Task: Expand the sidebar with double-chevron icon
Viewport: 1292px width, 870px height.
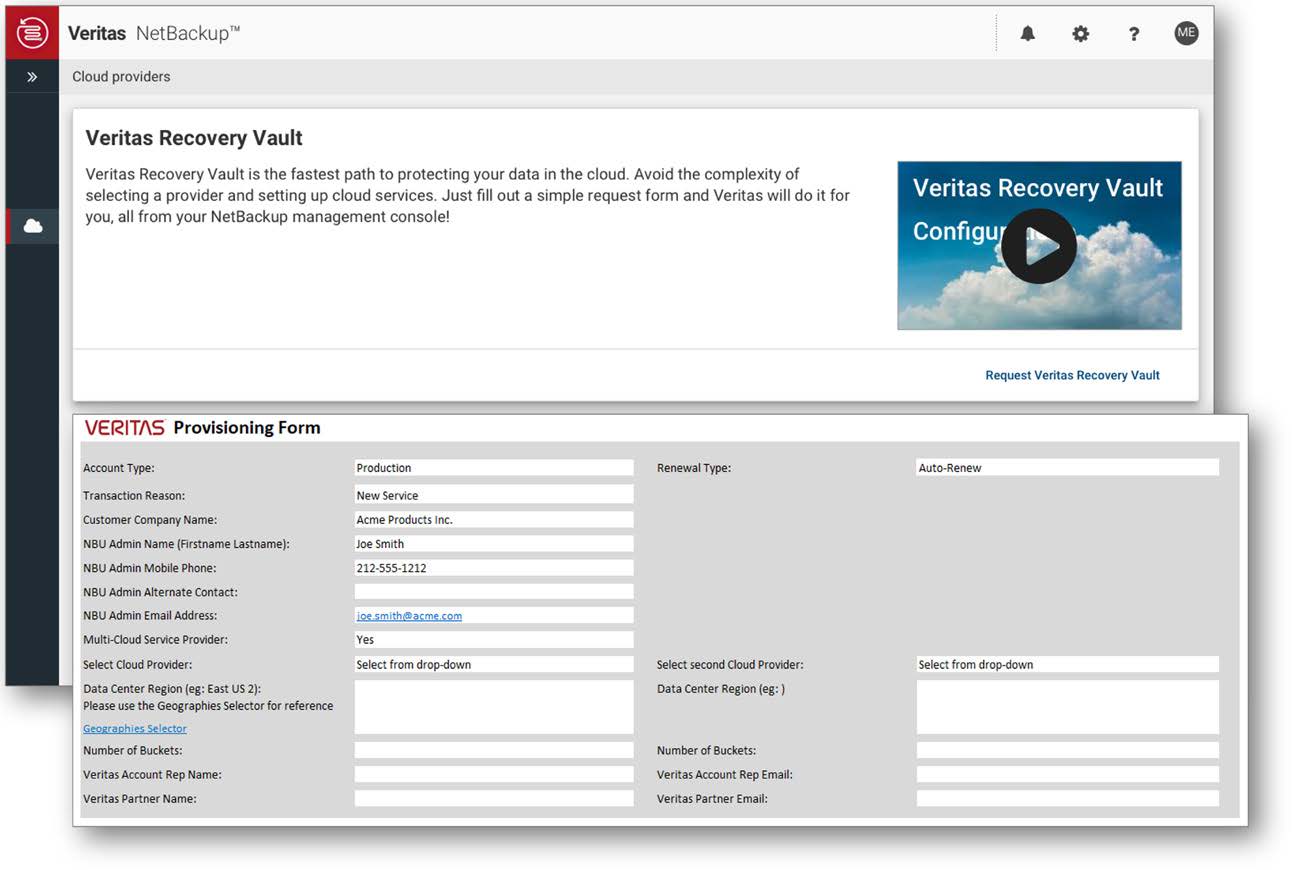Action: 32,77
